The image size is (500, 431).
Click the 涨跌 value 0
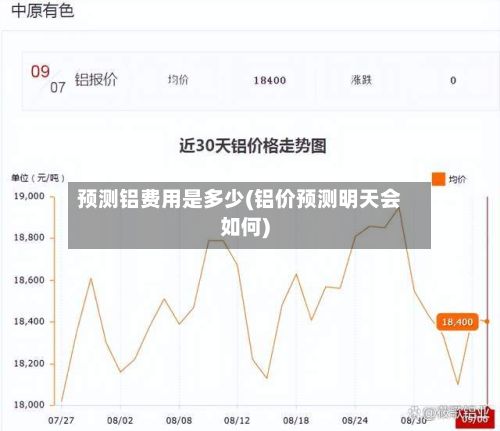[x=453, y=80]
